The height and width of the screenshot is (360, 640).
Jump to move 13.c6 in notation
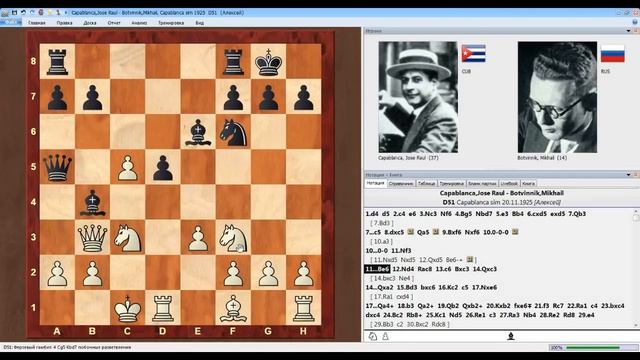coord(443,269)
